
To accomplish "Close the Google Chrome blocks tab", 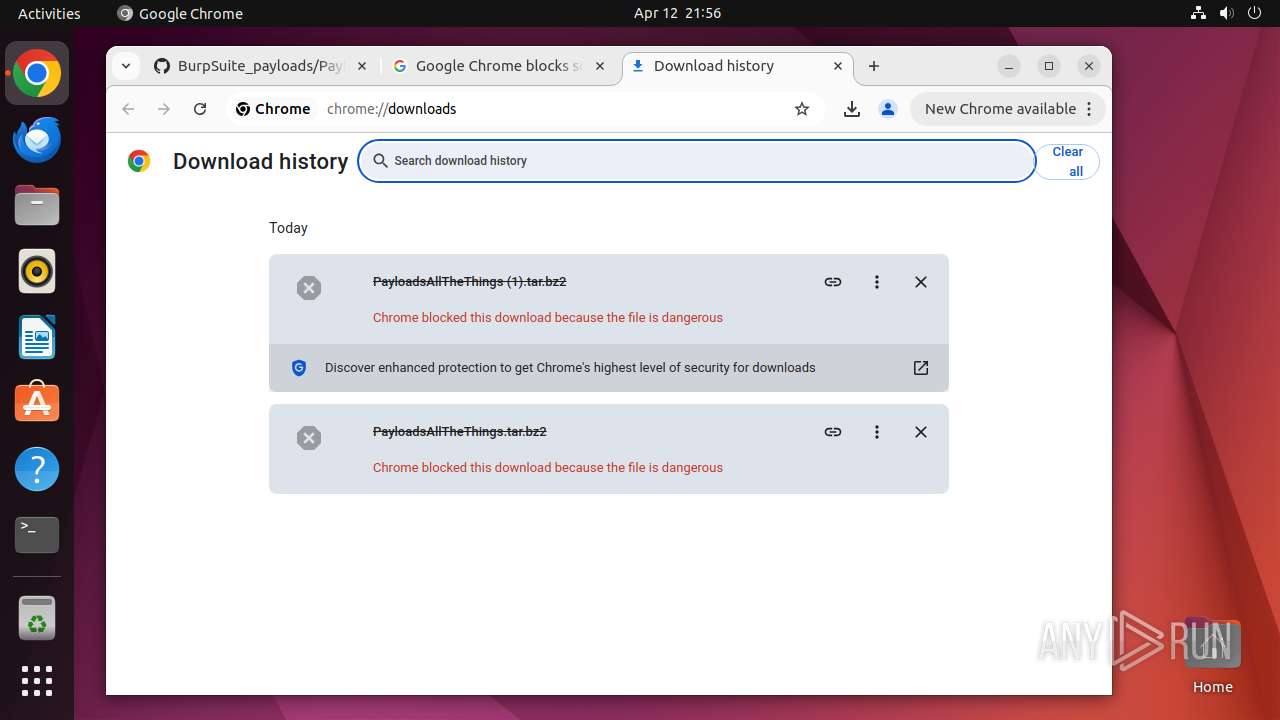I will point(600,66).
